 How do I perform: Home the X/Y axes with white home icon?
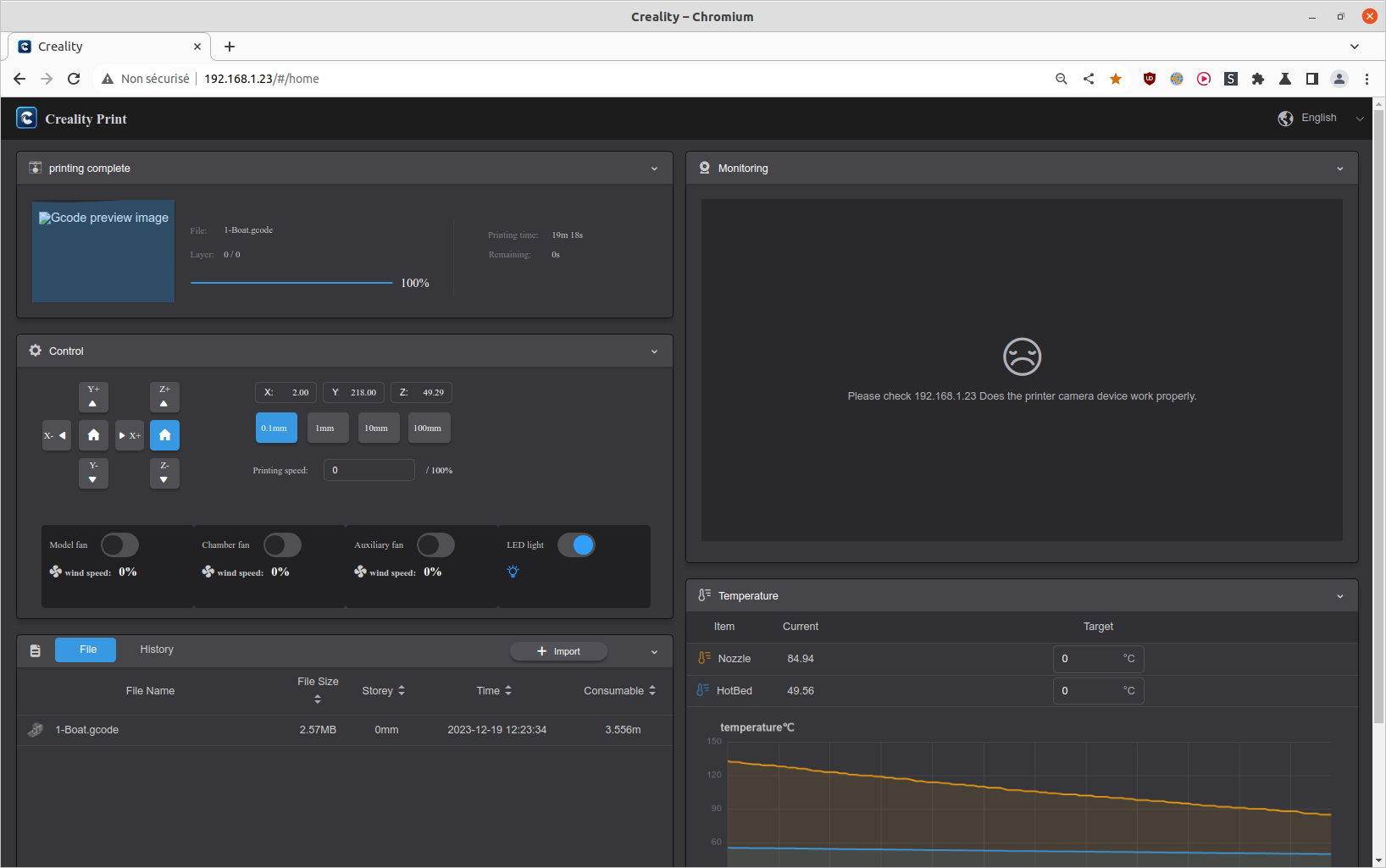point(93,435)
